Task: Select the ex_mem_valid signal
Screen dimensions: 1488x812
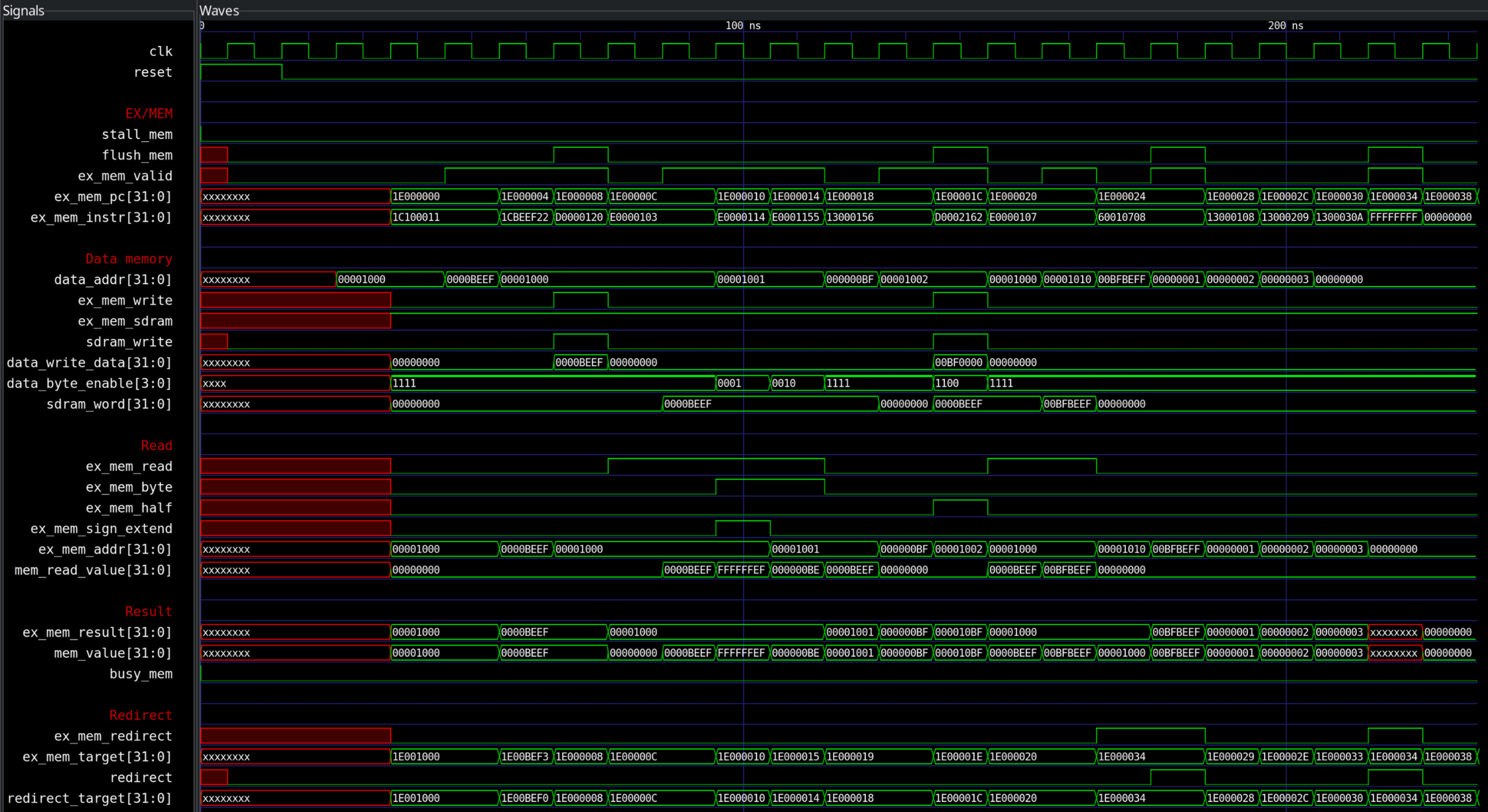Action: (x=125, y=176)
